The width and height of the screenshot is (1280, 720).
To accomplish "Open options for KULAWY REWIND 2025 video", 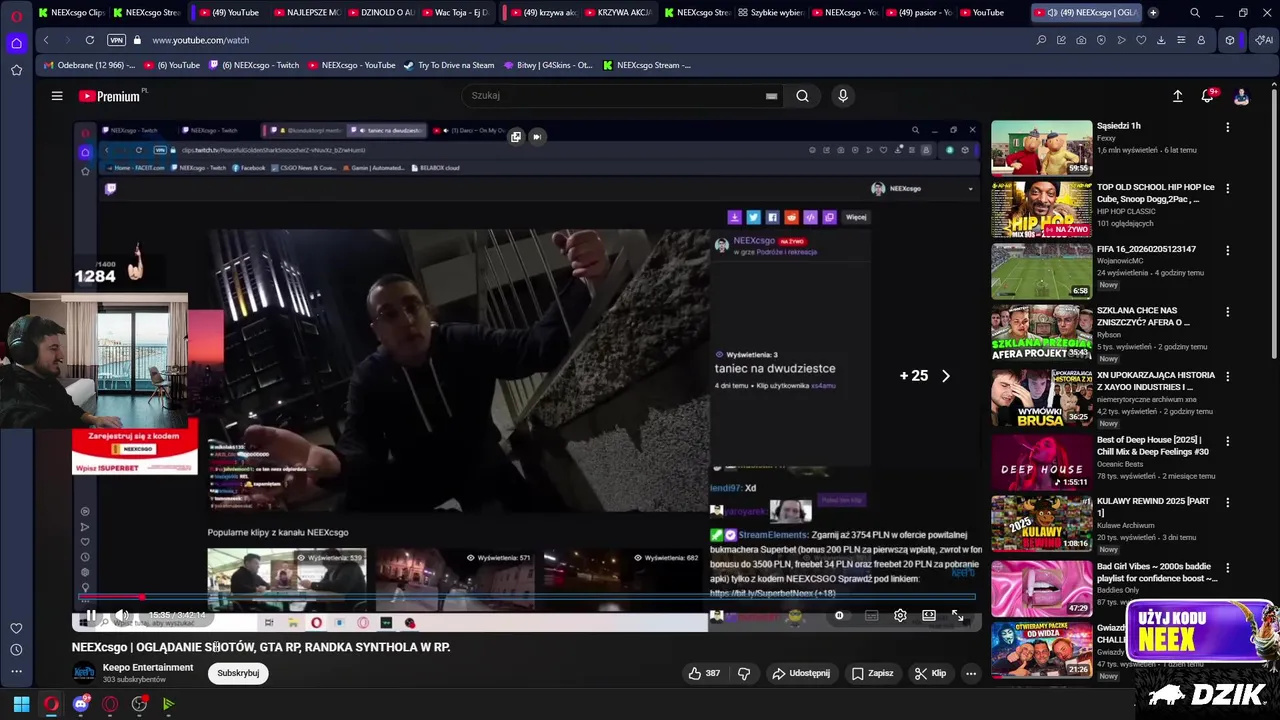I will click(1227, 502).
